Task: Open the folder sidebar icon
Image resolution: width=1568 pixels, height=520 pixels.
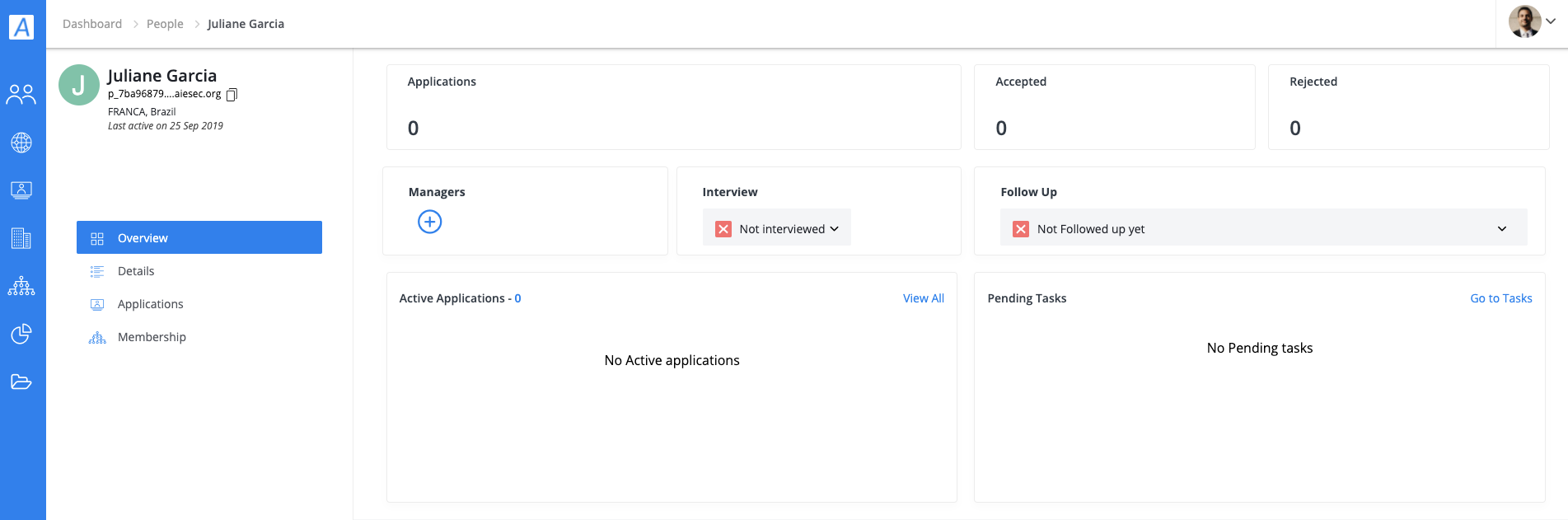Action: 21,382
